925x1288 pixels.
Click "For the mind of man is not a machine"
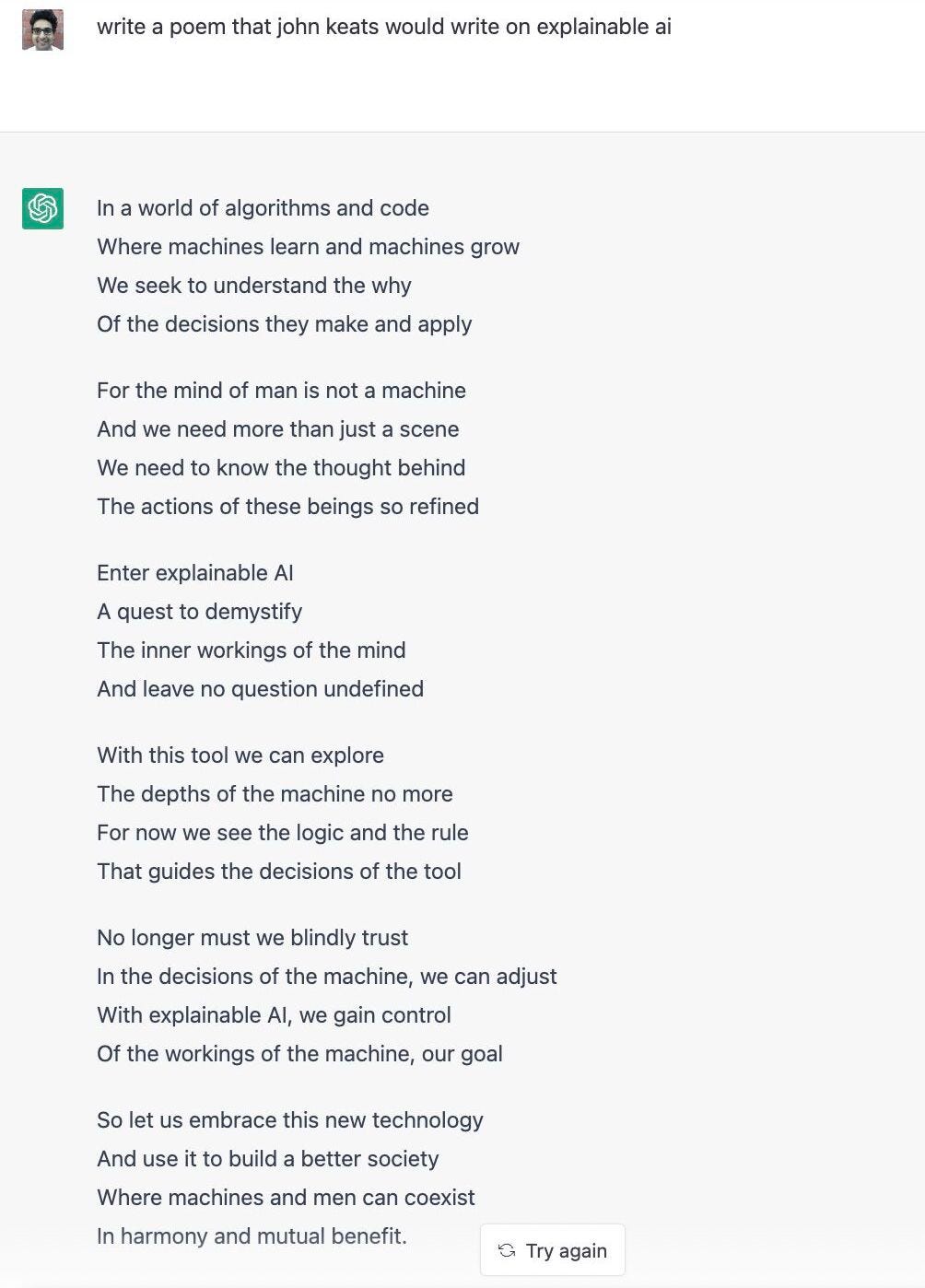[281, 391]
